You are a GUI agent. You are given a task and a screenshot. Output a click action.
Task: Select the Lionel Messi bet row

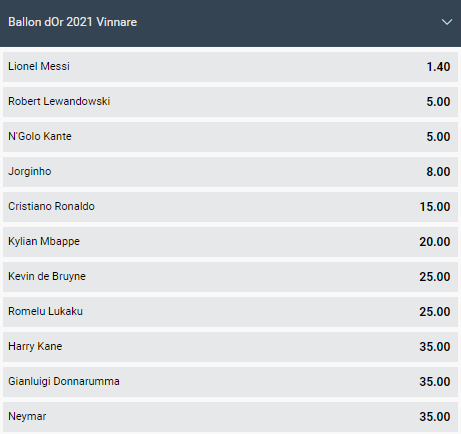(x=230, y=67)
